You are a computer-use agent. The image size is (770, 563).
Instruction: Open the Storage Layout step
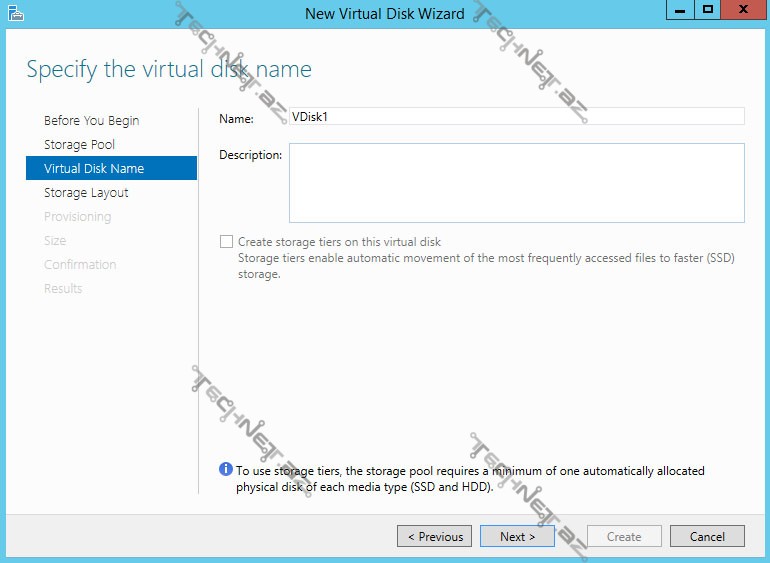(x=86, y=193)
